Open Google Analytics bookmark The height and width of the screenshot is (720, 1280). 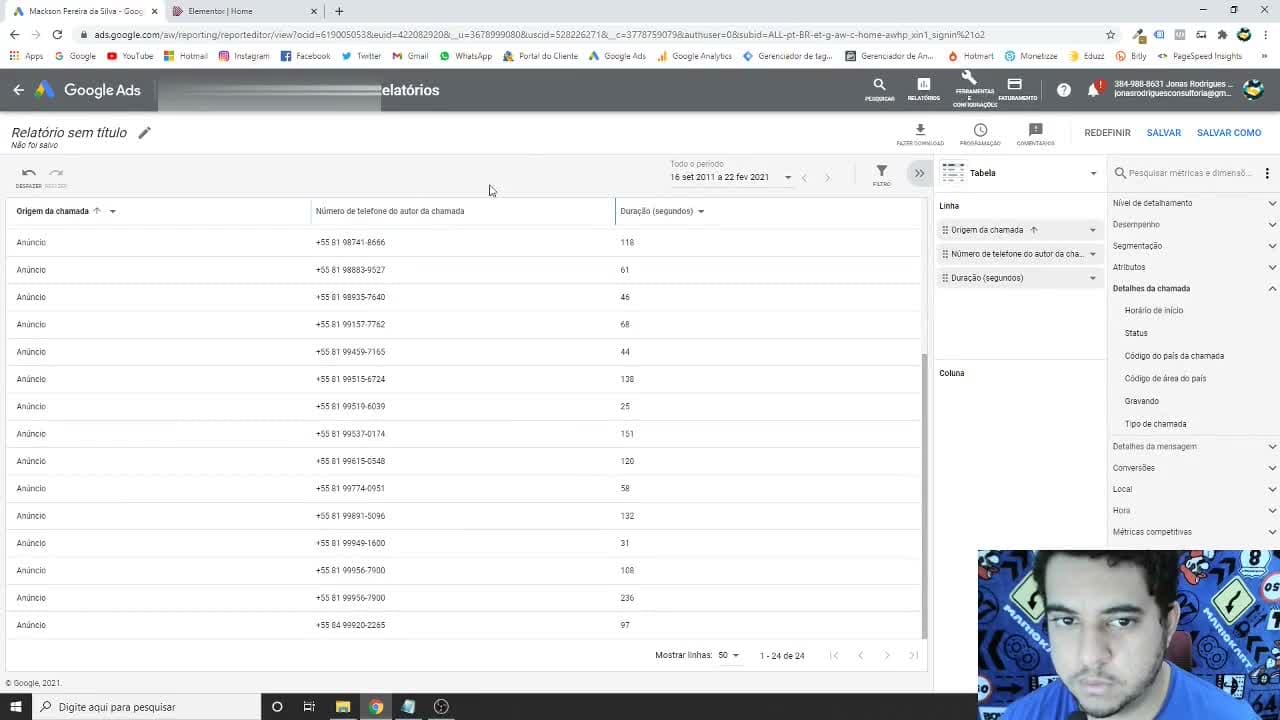pos(695,56)
